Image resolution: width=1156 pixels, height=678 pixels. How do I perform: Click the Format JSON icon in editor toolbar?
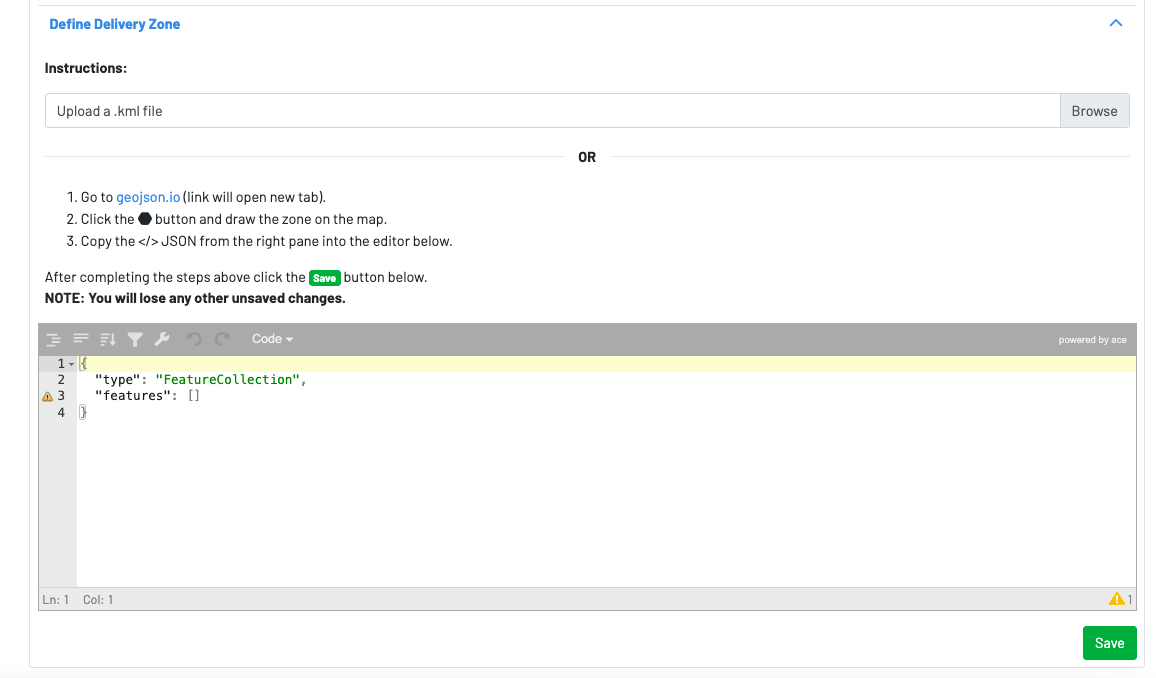(54, 339)
